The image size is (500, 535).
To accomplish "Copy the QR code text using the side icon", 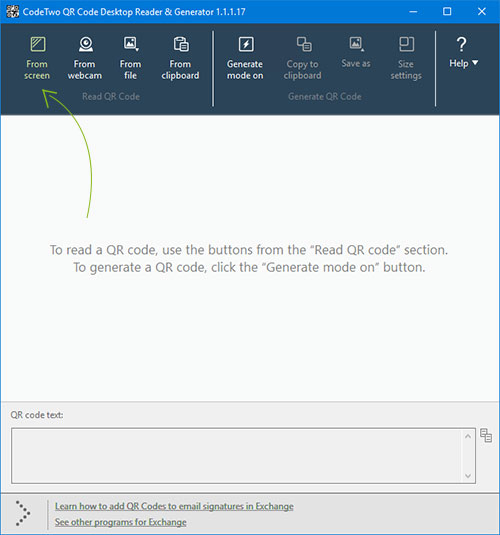I will coord(486,435).
